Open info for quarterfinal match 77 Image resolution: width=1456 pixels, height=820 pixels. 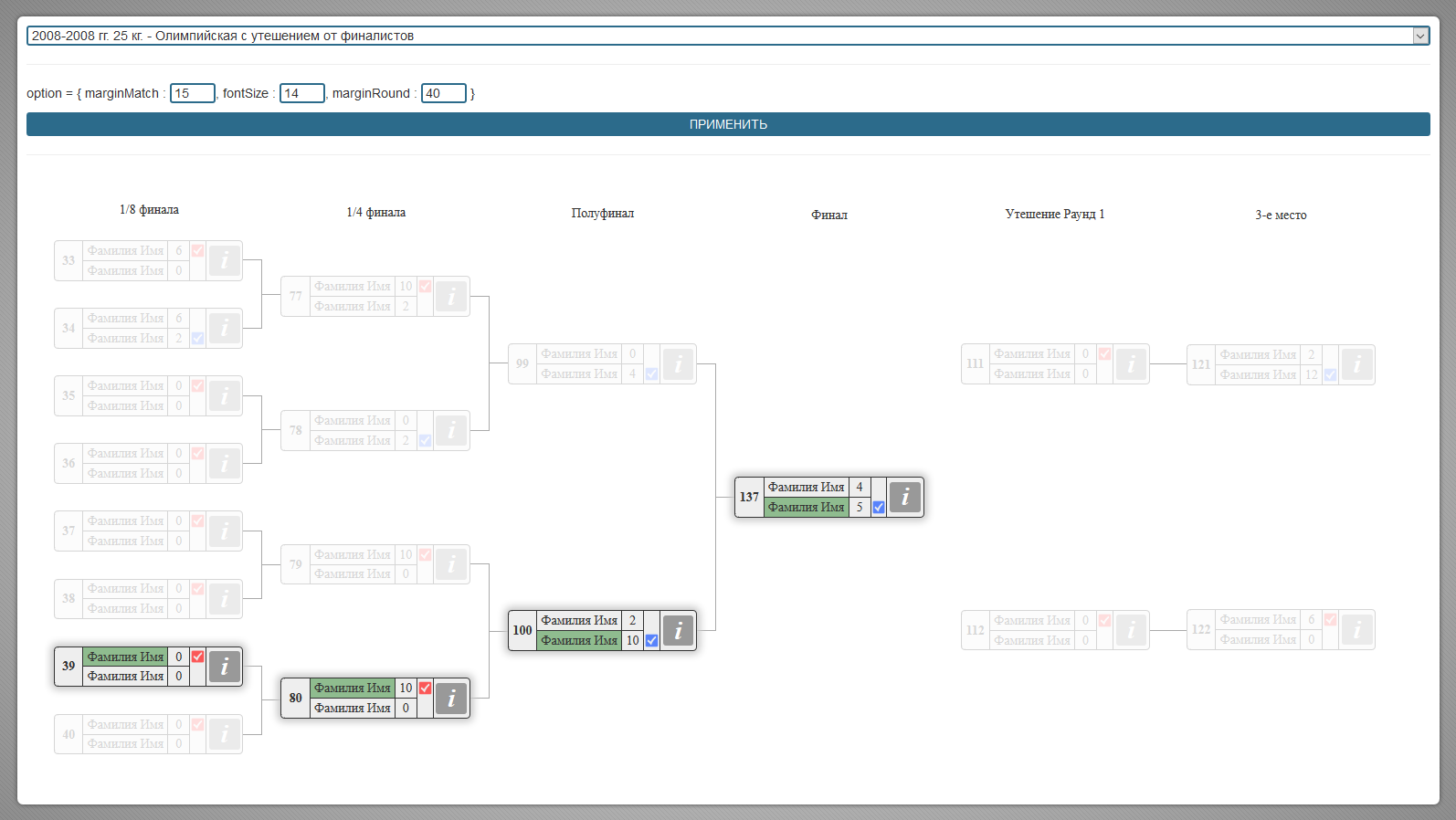point(451,297)
